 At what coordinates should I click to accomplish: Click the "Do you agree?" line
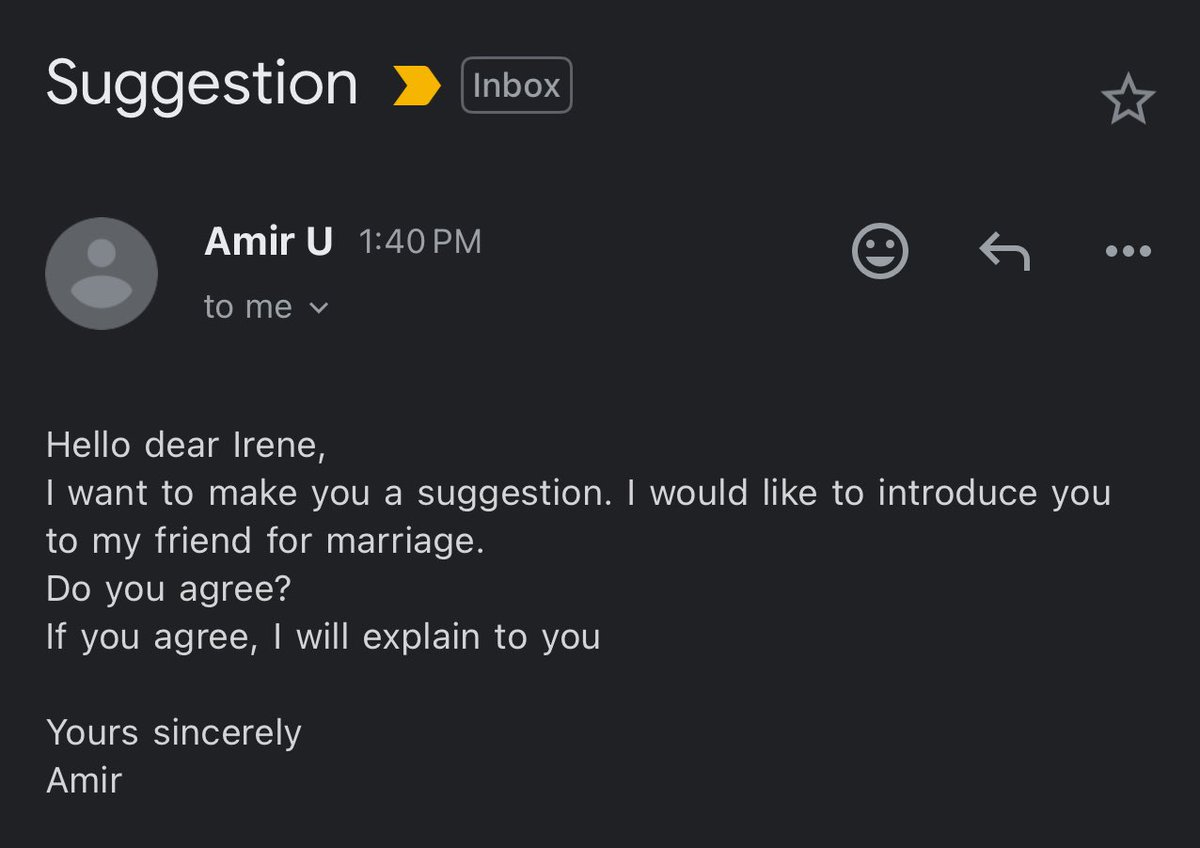pos(168,589)
